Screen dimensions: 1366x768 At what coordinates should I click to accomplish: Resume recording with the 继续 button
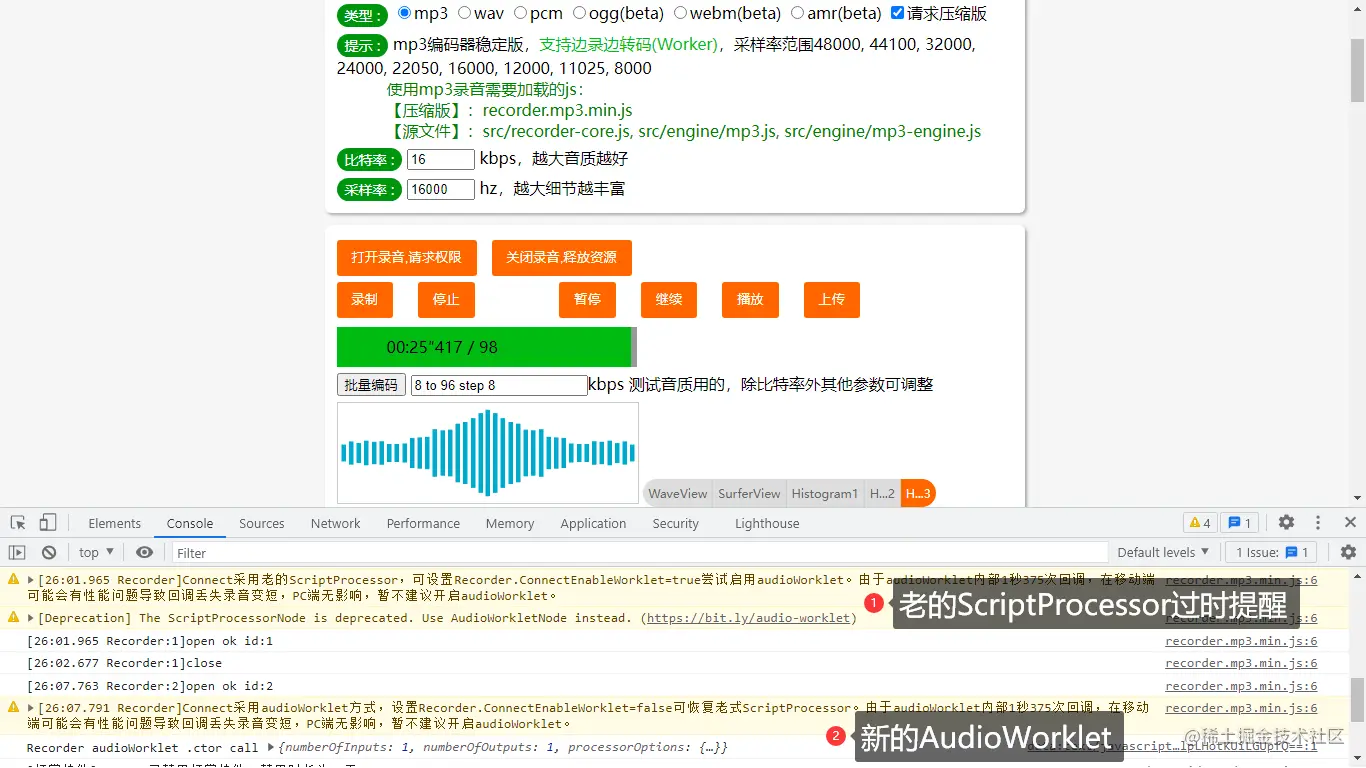(x=669, y=299)
